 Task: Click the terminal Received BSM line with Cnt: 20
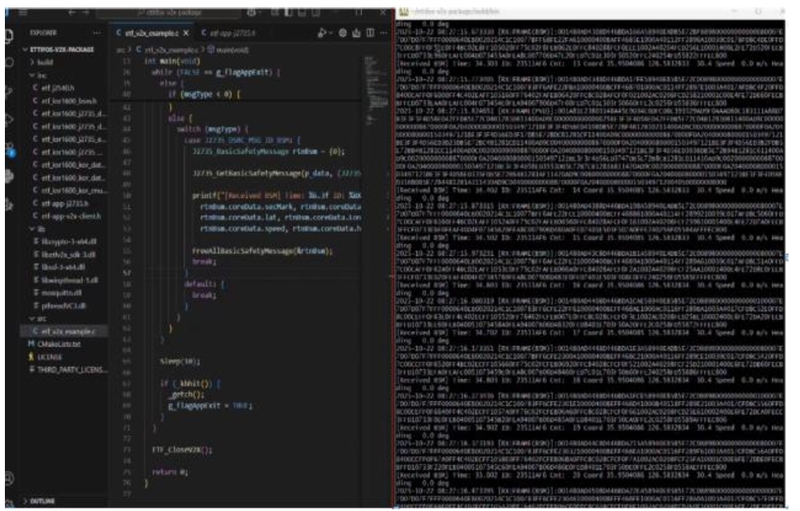590,475
